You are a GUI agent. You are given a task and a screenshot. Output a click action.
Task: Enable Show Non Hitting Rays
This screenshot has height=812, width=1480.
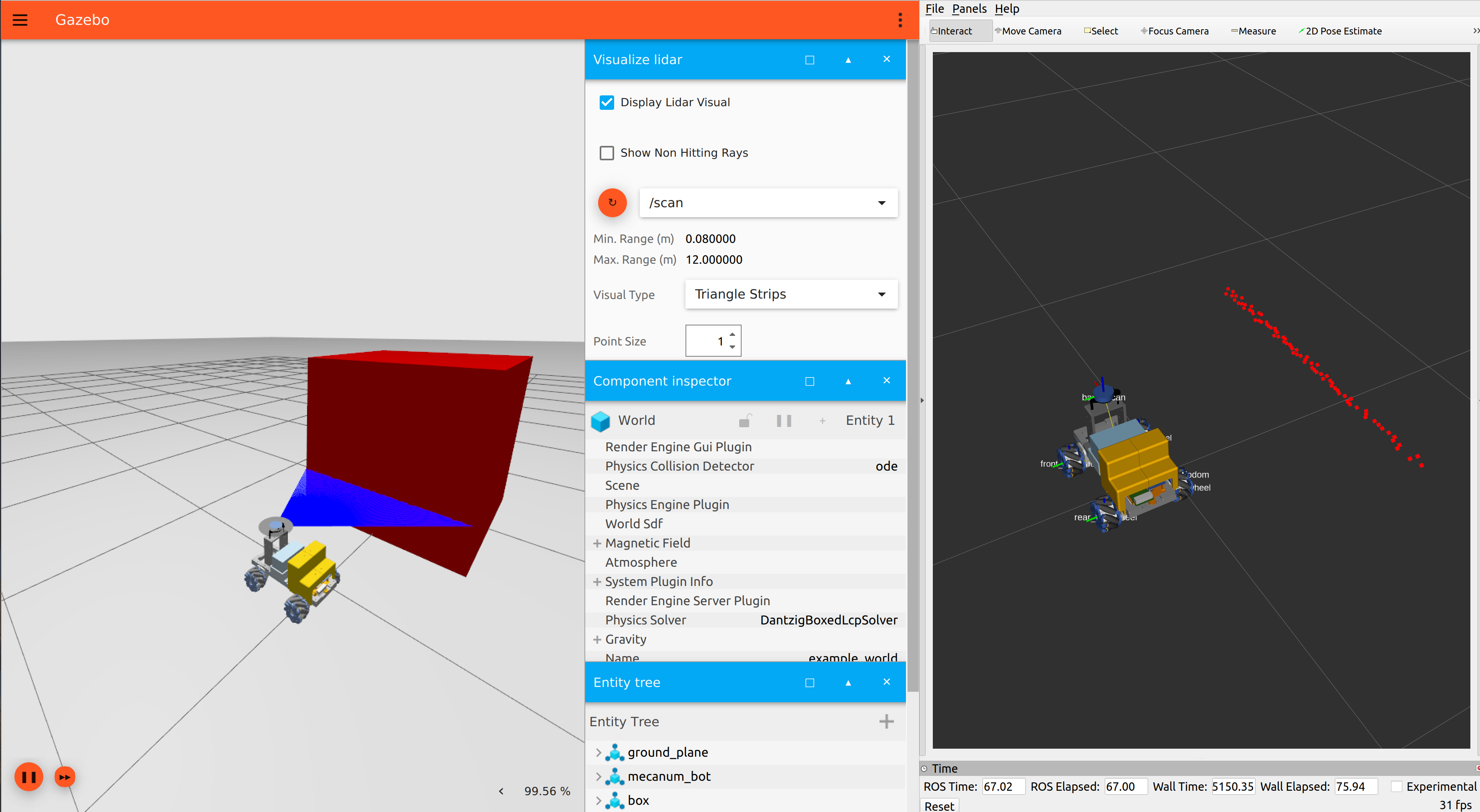[x=607, y=153]
